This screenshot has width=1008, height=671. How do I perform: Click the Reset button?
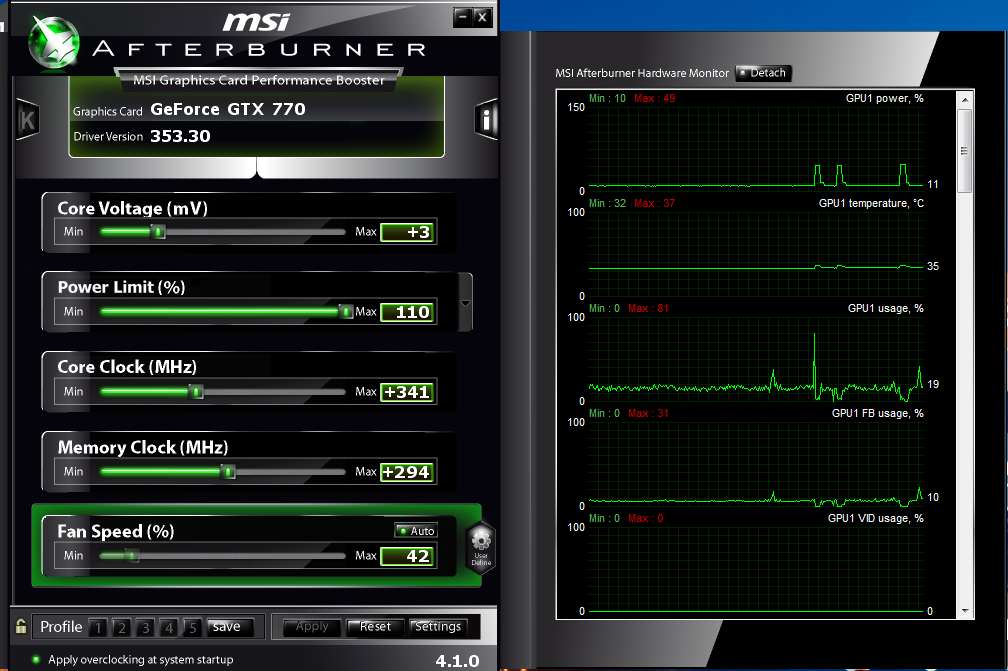(375, 627)
